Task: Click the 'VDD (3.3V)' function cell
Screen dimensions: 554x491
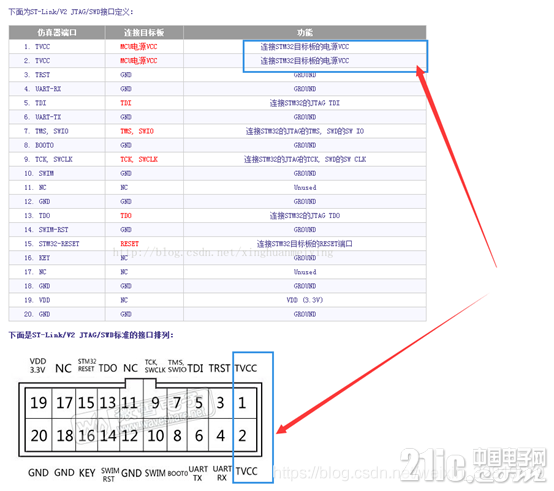Action: [305, 300]
